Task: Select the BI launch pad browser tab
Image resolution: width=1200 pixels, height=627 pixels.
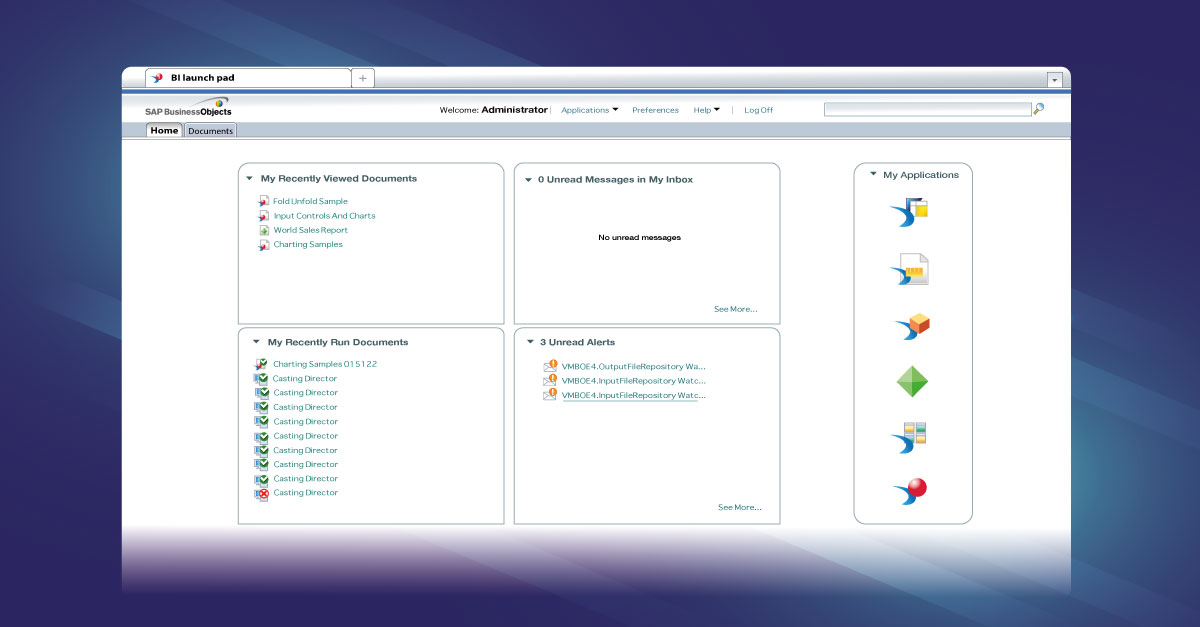Action: click(x=248, y=77)
